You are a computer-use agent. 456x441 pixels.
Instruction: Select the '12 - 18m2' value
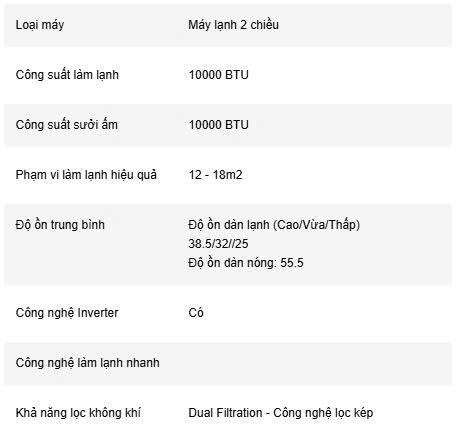point(215,175)
